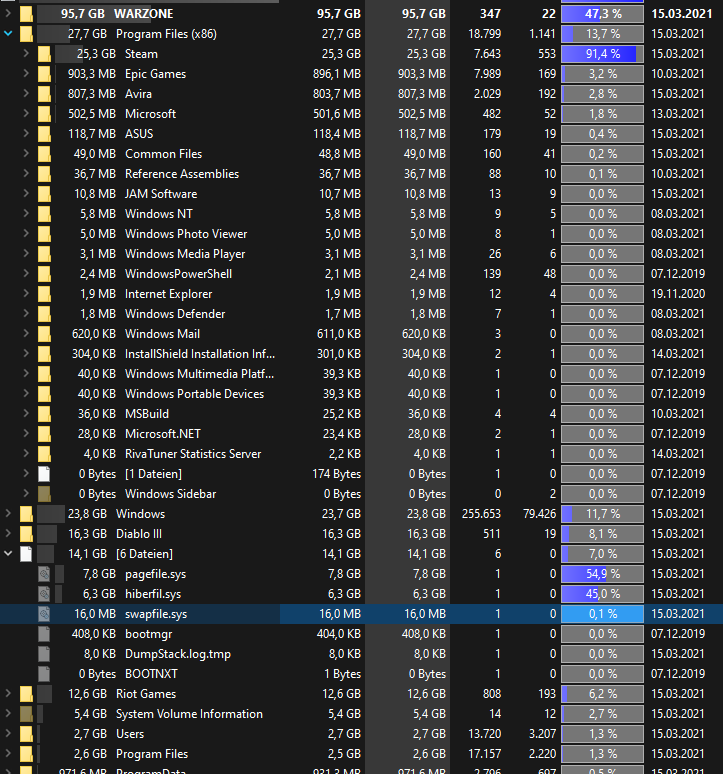Click the 13.720 file count for Users

click(485, 734)
